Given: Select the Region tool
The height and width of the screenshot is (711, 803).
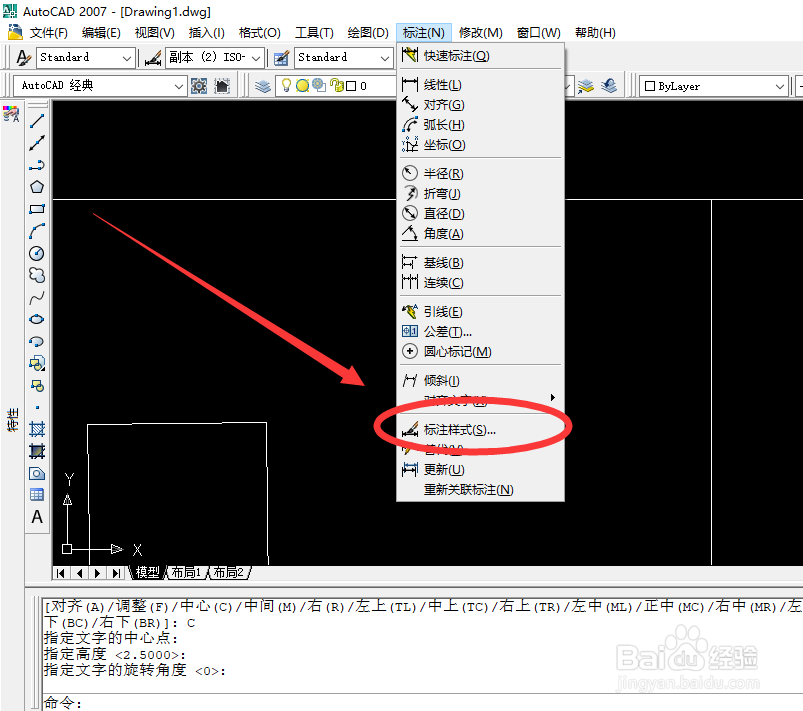Looking at the screenshot, I should [x=37, y=473].
